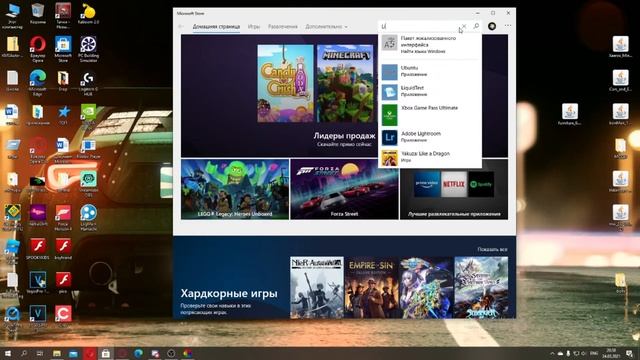The image size is (640, 360).
Task: Open the Recycle Bin desktop icon
Action: [38, 14]
